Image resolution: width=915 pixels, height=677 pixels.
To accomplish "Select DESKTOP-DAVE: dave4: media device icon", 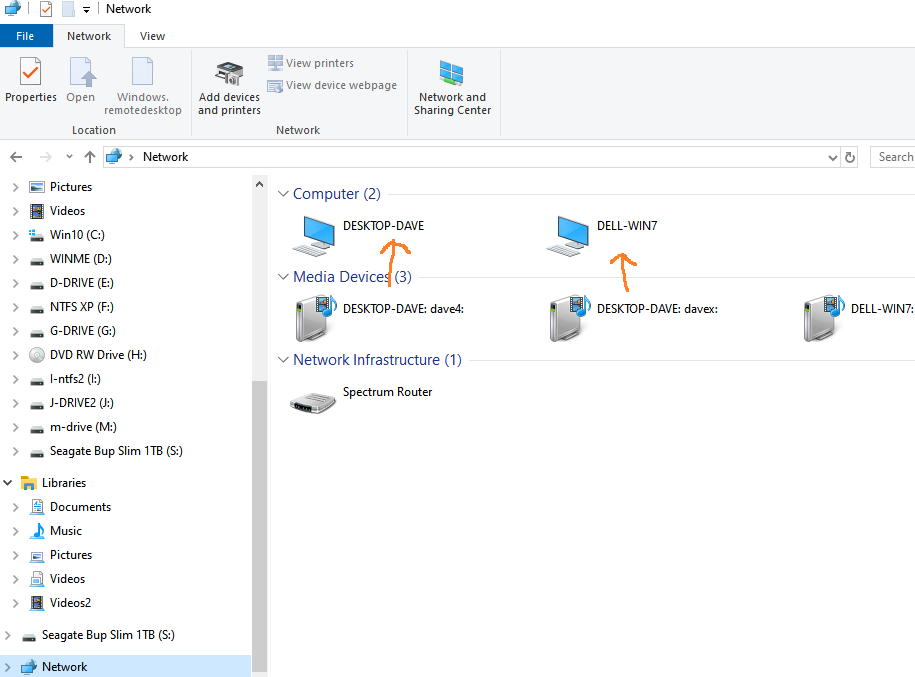I will coord(316,318).
